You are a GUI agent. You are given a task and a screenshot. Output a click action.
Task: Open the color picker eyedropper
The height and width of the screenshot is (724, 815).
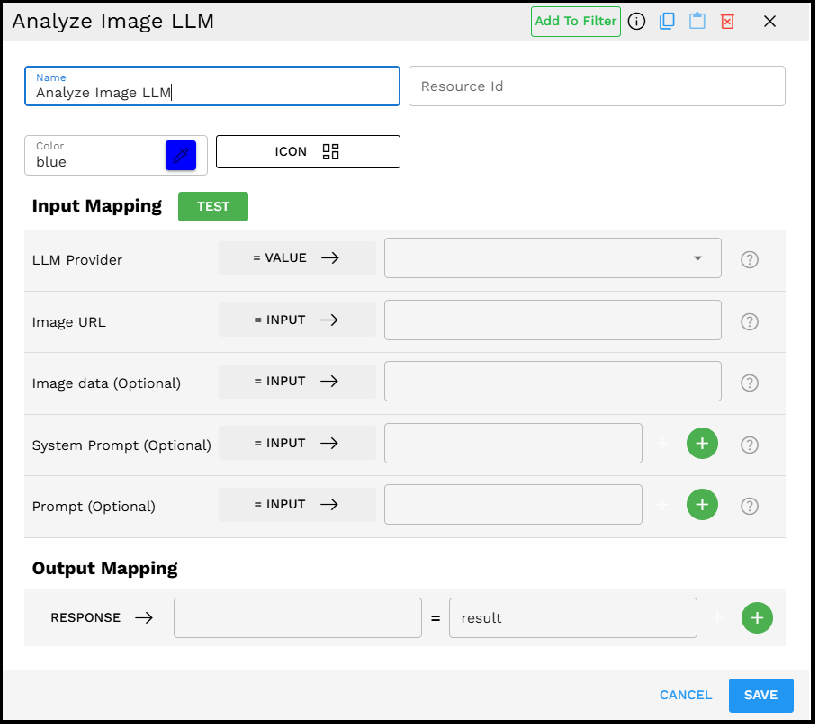click(180, 155)
